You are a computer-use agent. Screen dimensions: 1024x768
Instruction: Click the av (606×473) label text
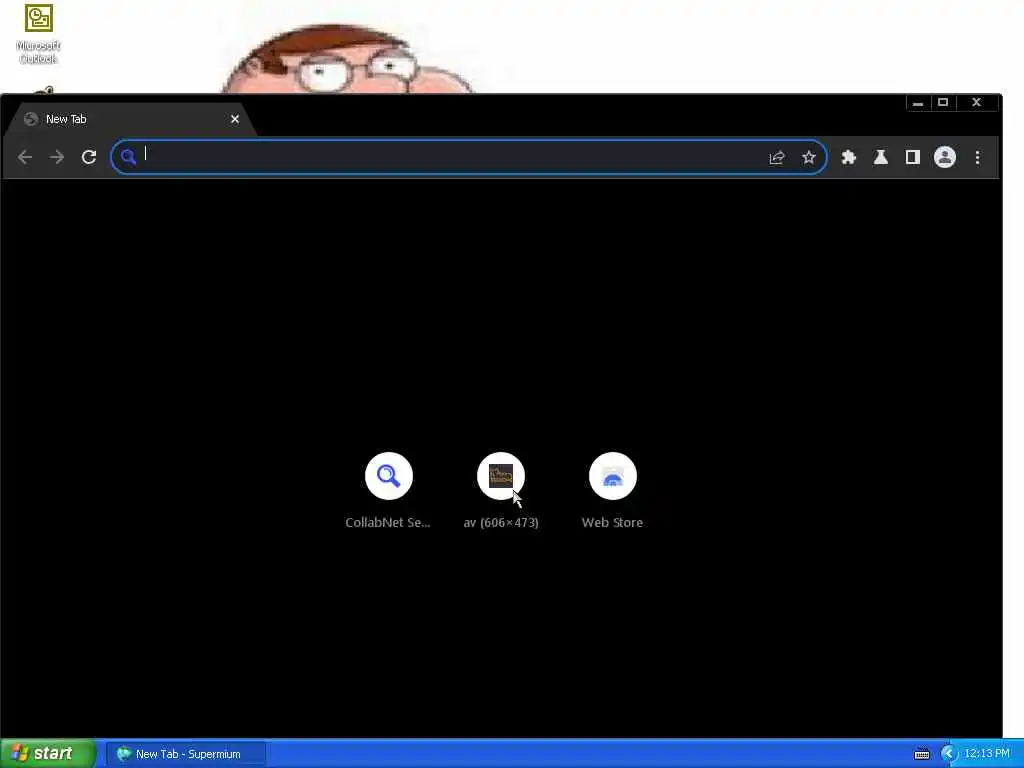click(x=501, y=522)
